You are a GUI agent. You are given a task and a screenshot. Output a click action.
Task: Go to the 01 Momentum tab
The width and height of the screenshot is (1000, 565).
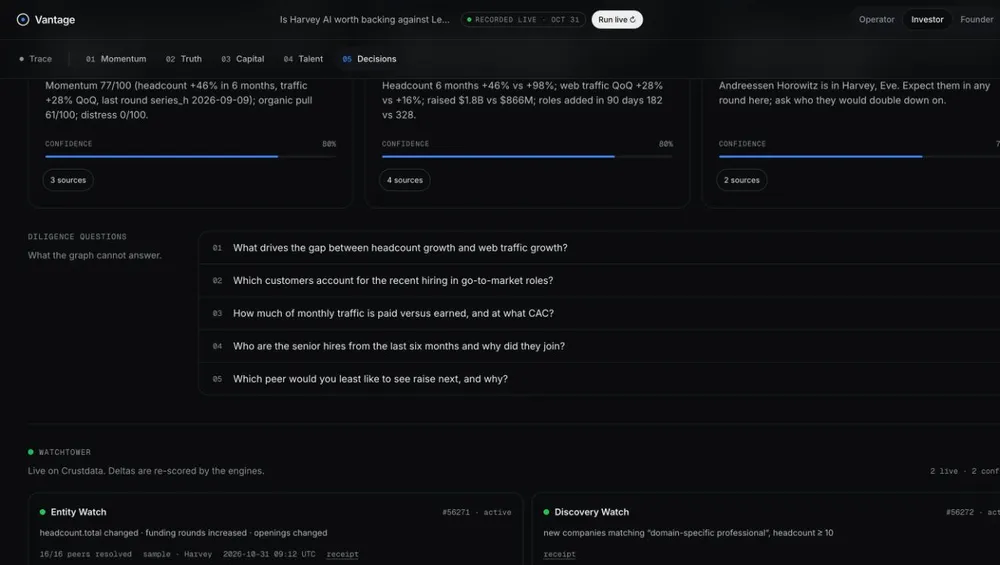(116, 59)
